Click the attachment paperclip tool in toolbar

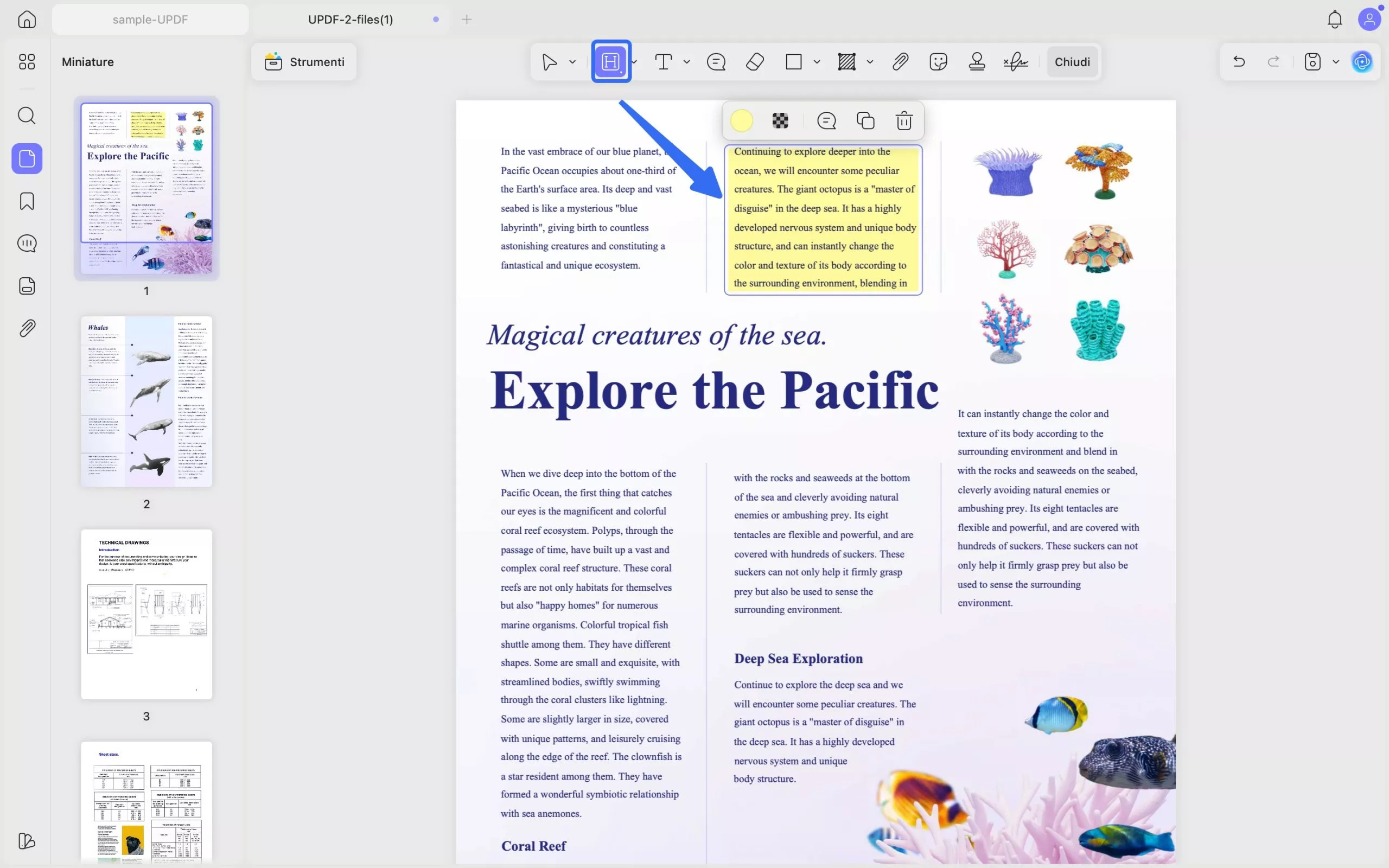pyautogui.click(x=900, y=61)
